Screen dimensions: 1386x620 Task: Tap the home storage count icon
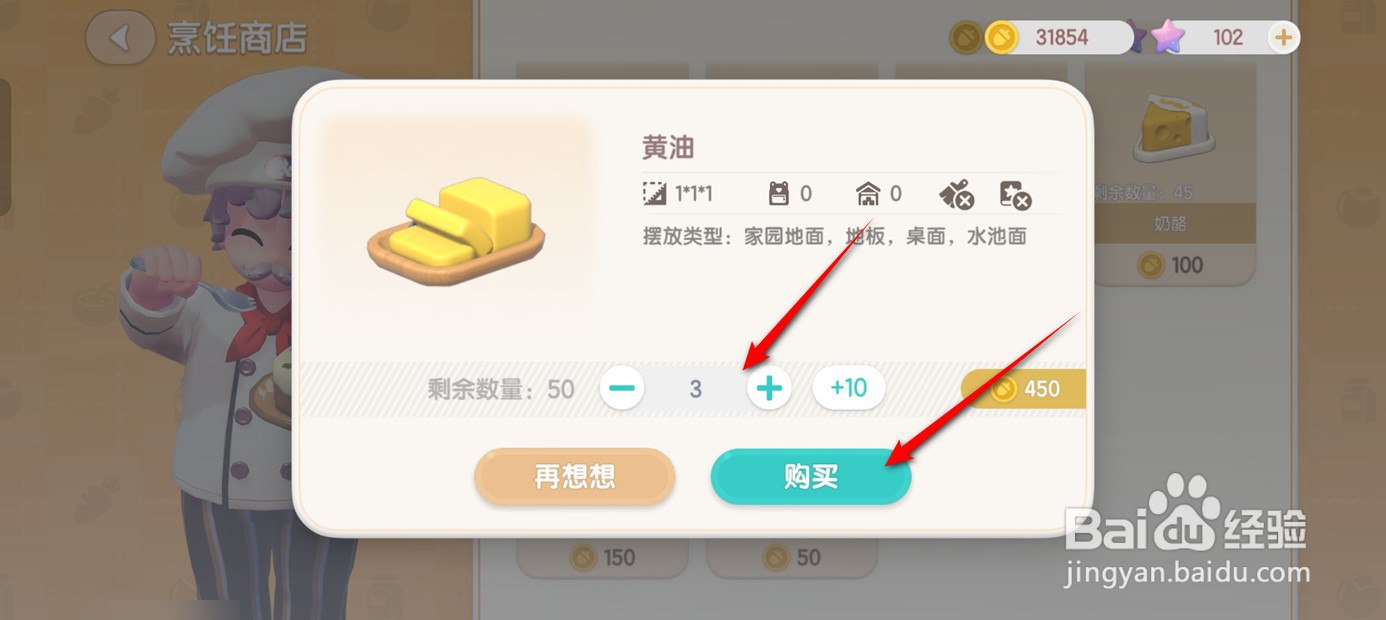(868, 193)
